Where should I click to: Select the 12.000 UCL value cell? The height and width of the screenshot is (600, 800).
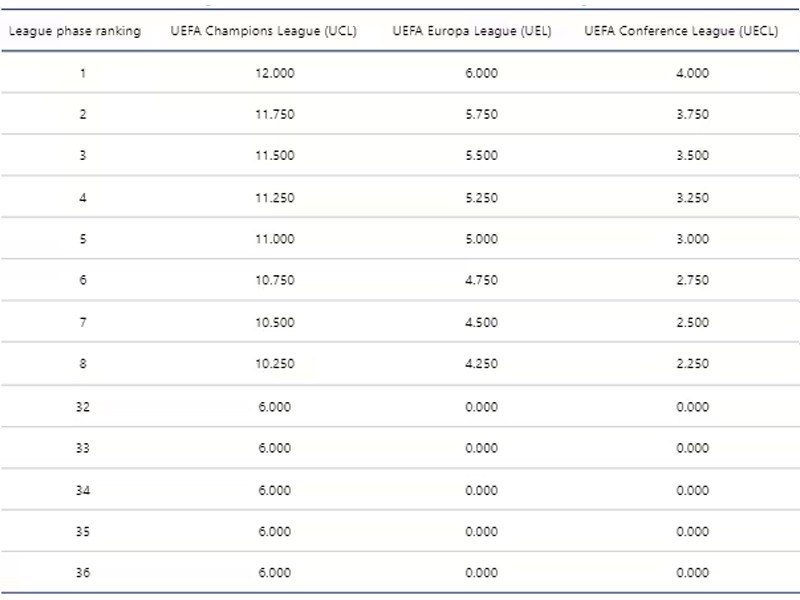275,73
